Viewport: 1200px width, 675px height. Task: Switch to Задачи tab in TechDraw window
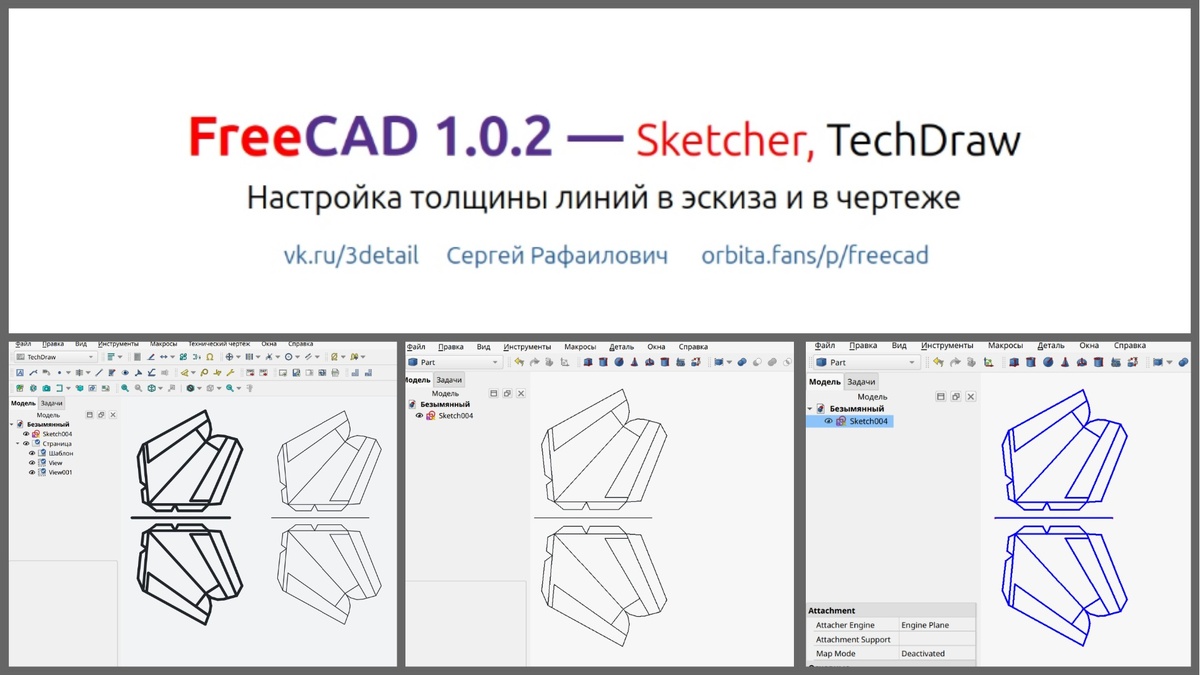point(52,403)
